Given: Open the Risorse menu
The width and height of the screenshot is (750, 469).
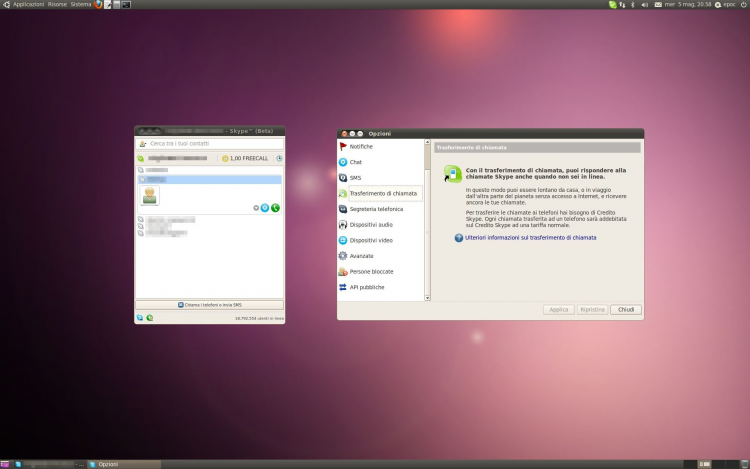Looking at the screenshot, I should pyautogui.click(x=57, y=4).
